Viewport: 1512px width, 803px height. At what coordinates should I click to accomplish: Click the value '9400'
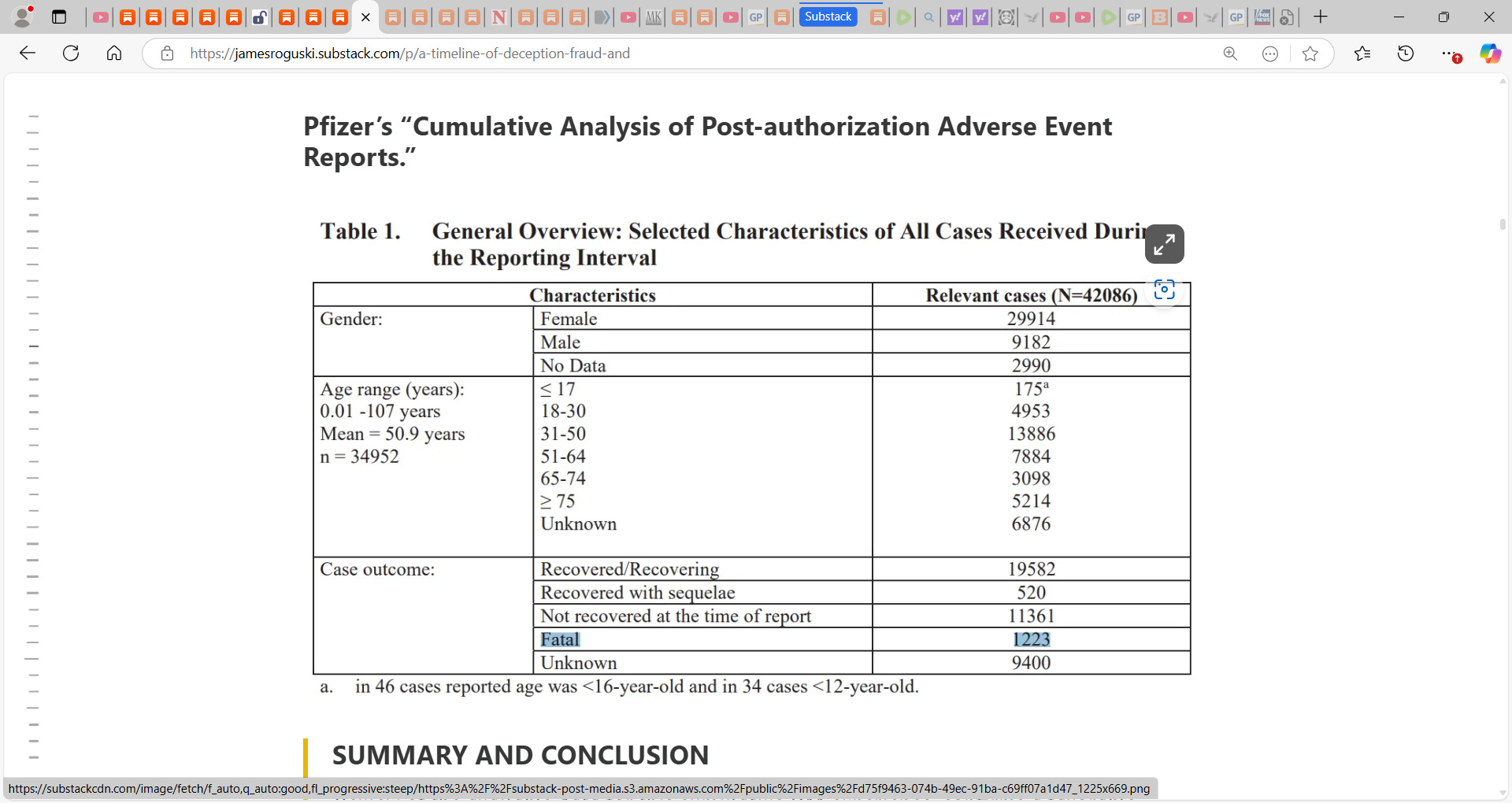click(1031, 663)
